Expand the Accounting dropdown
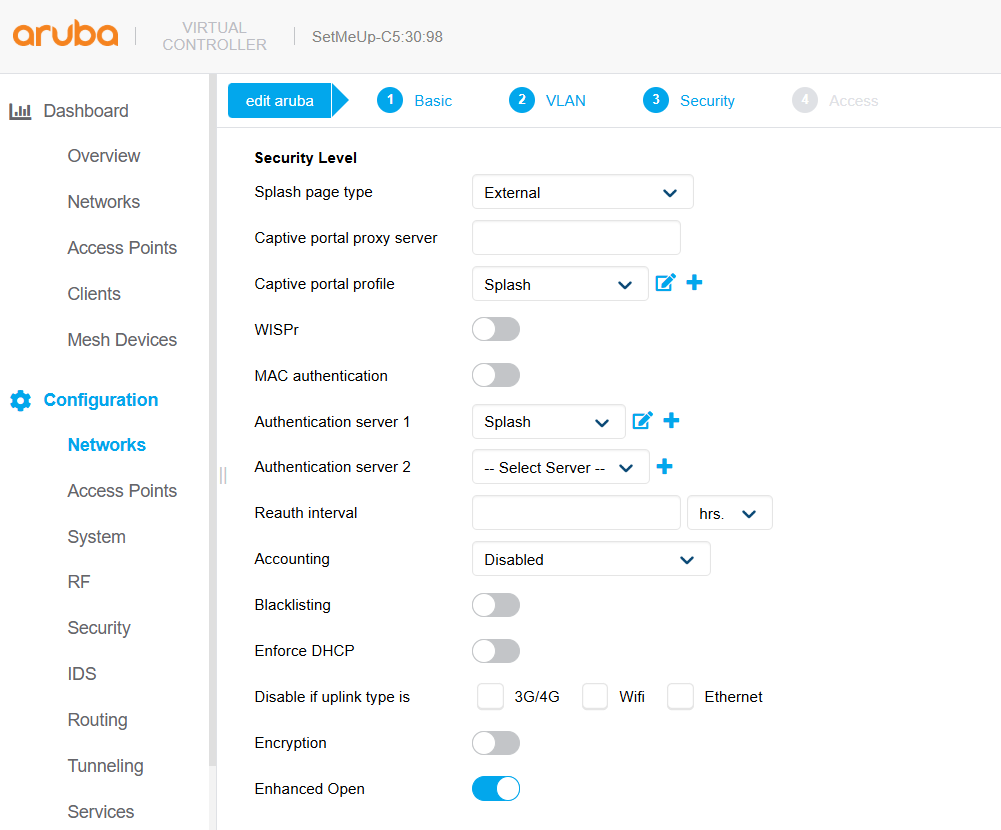1001x830 pixels. click(591, 559)
